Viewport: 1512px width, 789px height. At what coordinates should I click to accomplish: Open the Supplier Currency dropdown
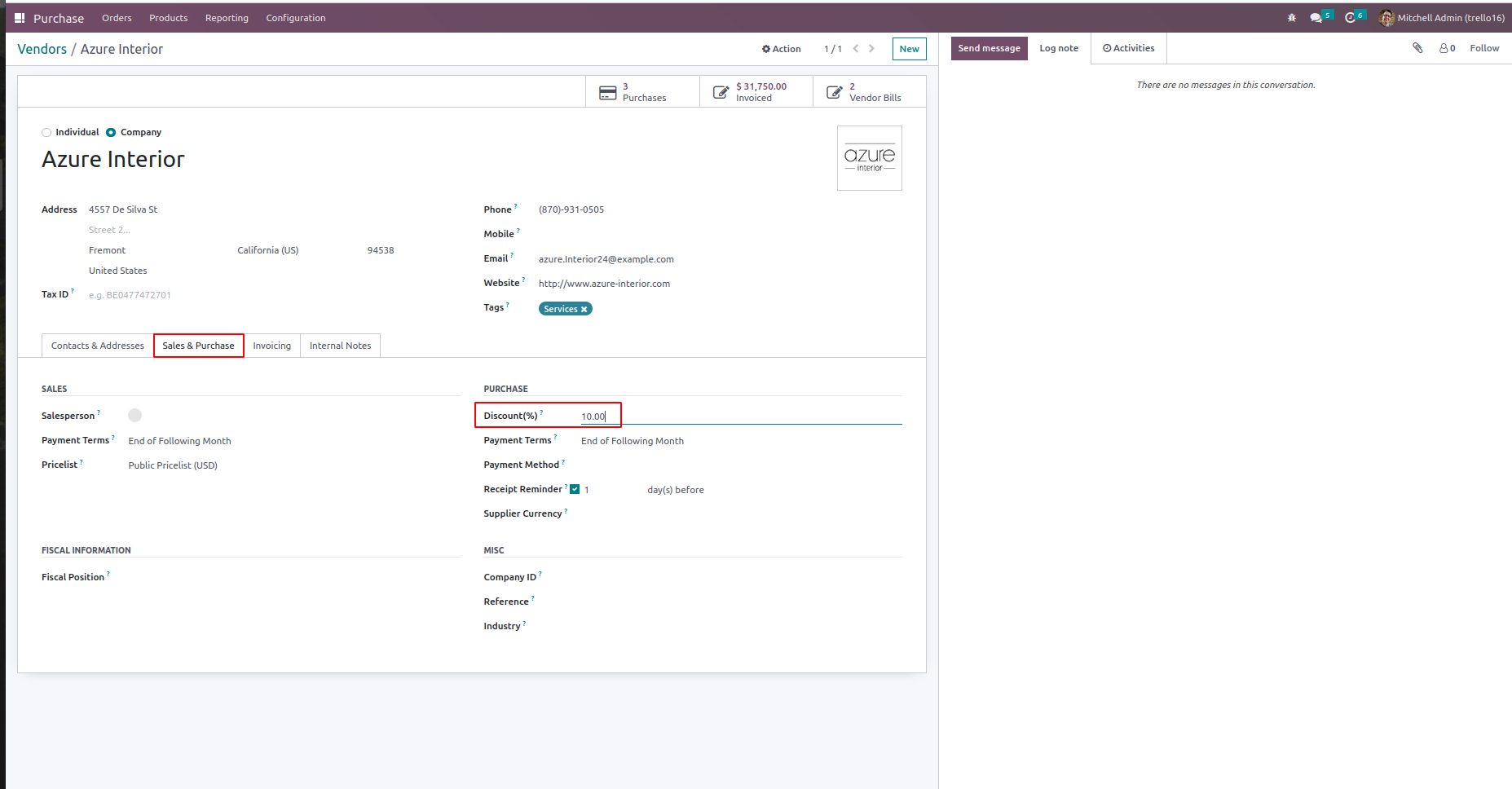point(741,514)
